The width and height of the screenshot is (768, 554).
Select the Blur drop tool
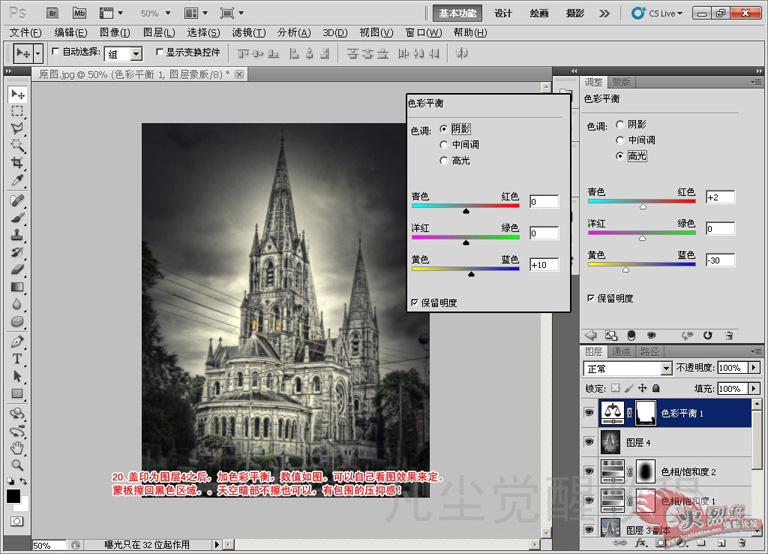(18, 304)
